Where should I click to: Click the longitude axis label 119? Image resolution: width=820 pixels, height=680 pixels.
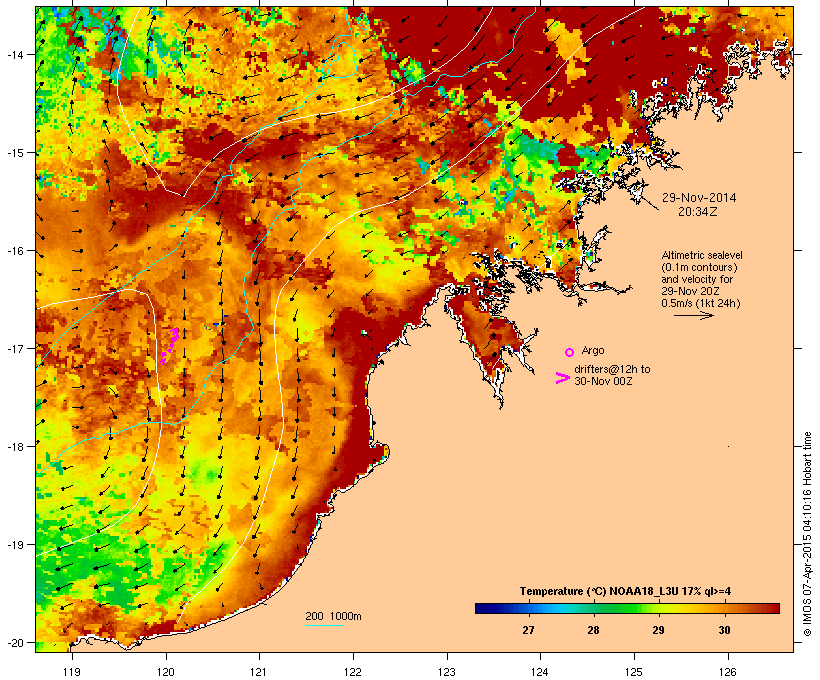72,672
